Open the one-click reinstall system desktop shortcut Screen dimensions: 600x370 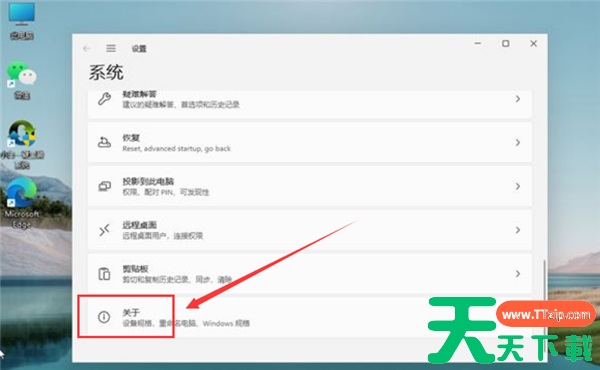click(22, 145)
